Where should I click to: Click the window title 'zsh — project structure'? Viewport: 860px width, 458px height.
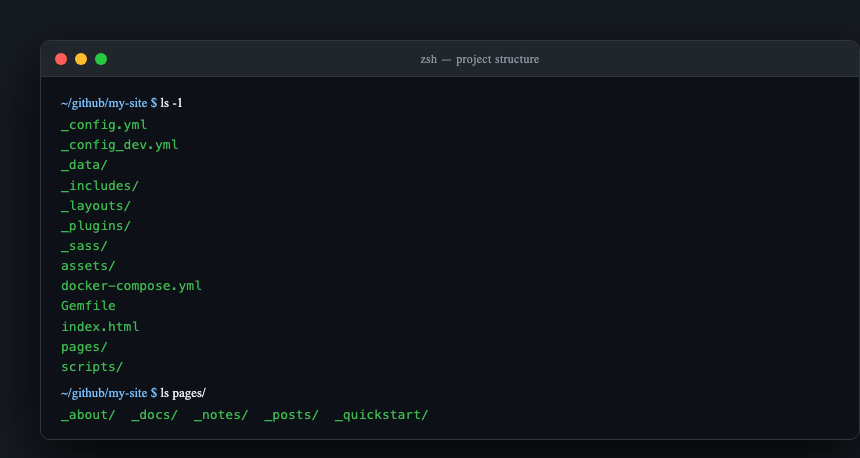pos(479,59)
